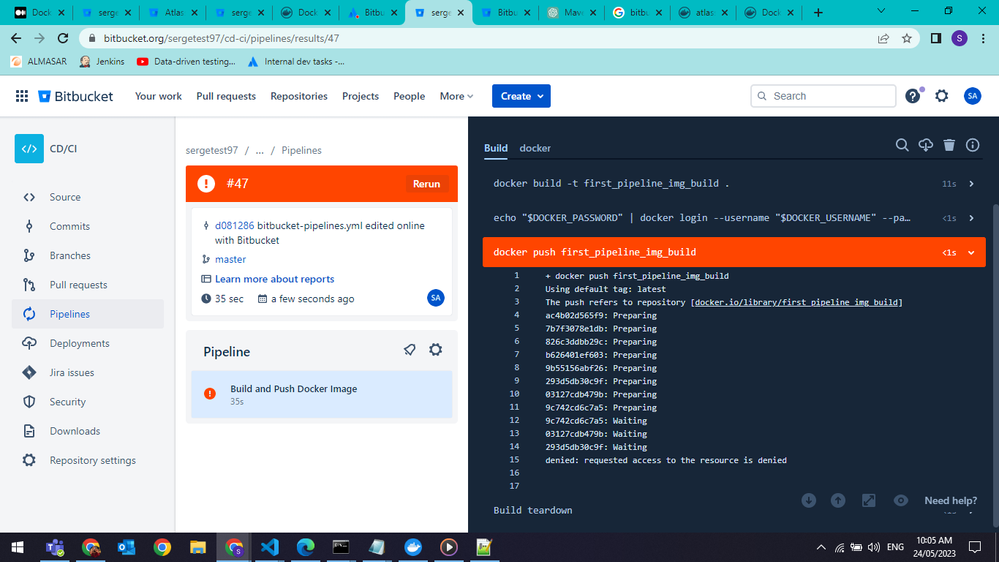Open Projects in the top navigation
Image resolution: width=999 pixels, height=562 pixels.
click(360, 96)
